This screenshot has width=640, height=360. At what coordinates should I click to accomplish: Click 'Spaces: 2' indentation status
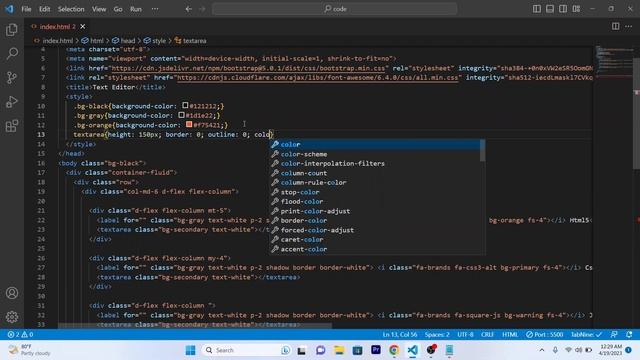coord(437,334)
